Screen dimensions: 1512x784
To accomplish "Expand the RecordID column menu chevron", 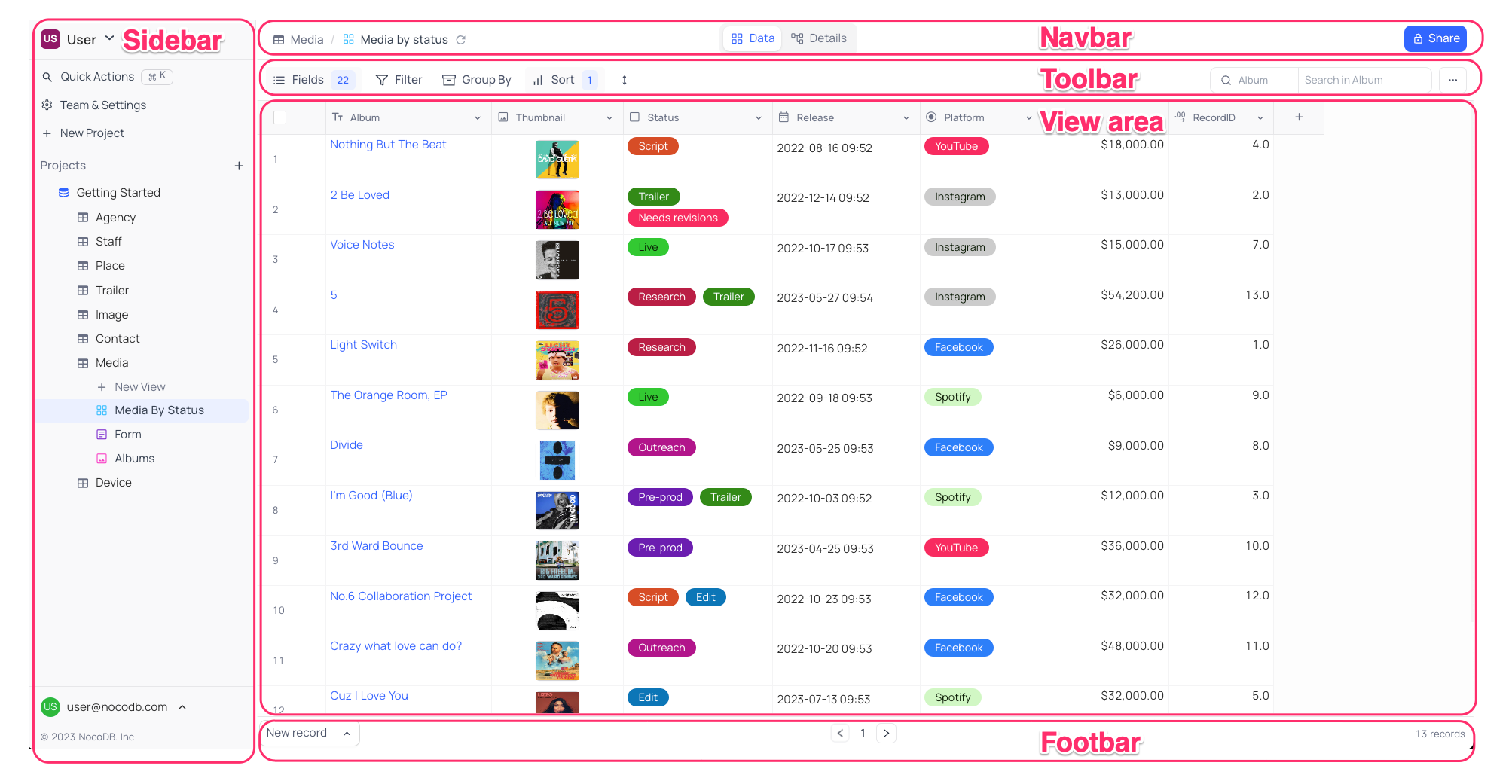I will pyautogui.click(x=1260, y=118).
